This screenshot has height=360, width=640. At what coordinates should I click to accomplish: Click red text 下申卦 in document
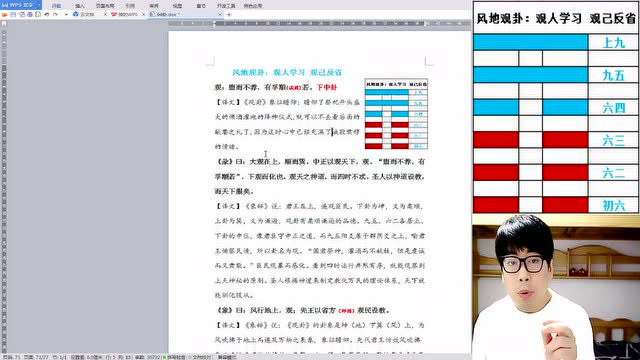click(327, 87)
